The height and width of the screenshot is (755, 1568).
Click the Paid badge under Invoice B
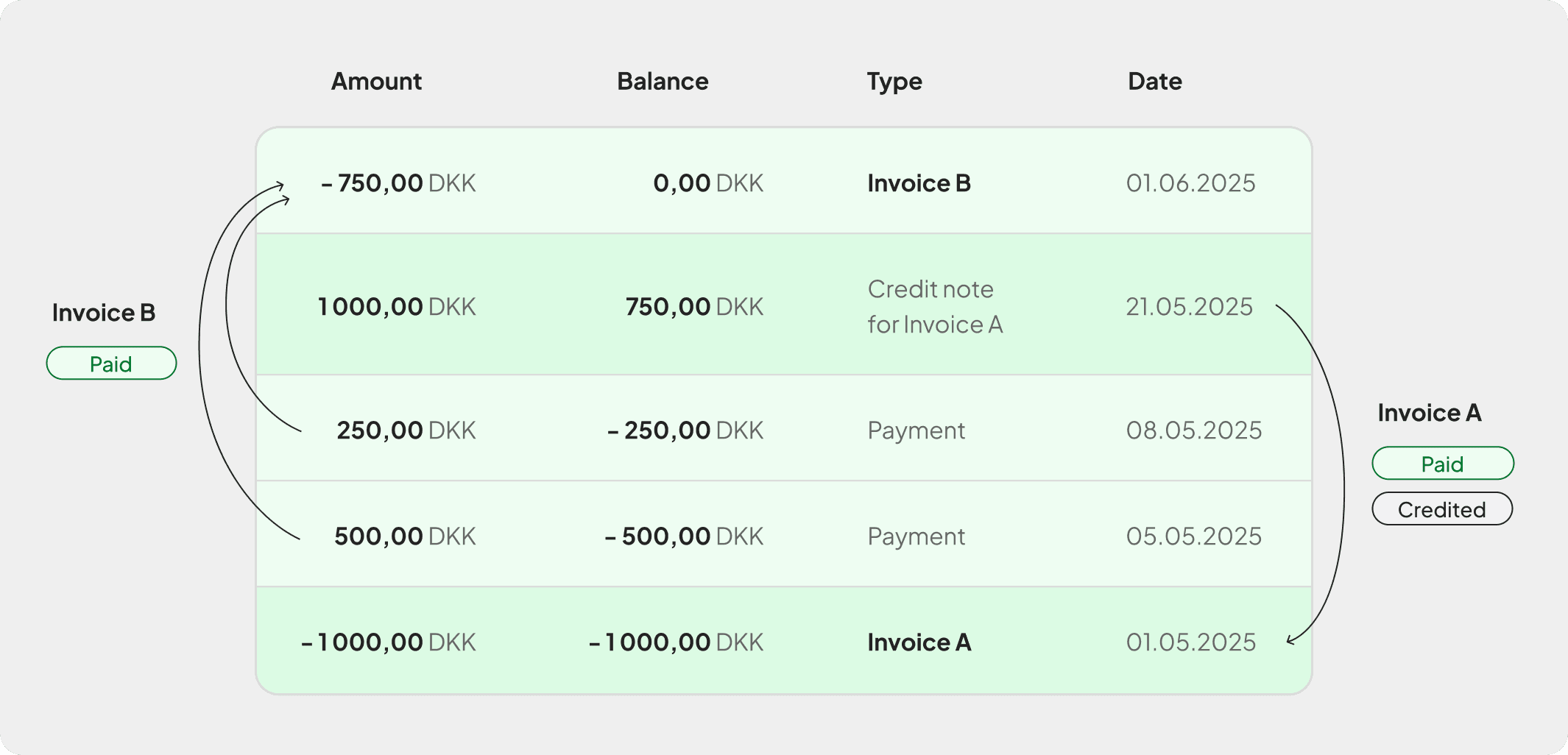(x=111, y=364)
